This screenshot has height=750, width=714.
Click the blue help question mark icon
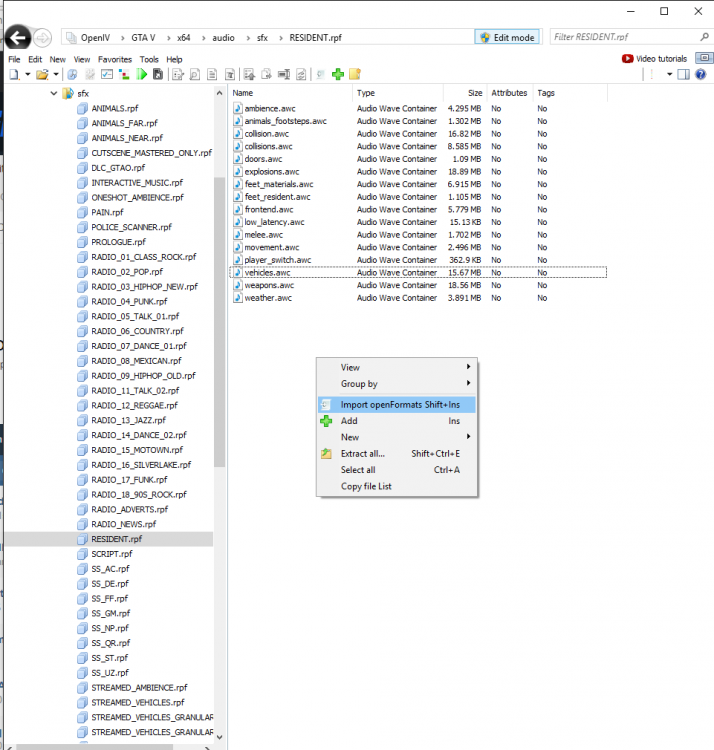pyautogui.click(x=701, y=74)
